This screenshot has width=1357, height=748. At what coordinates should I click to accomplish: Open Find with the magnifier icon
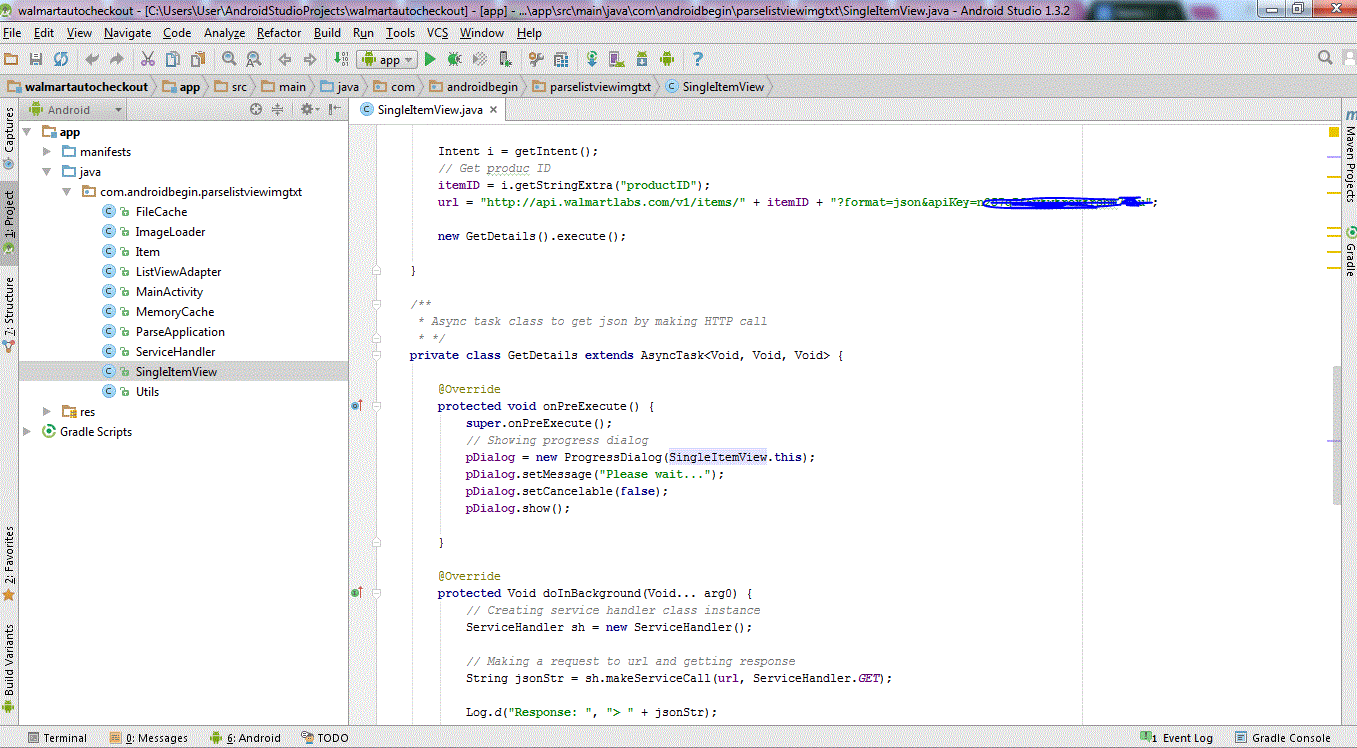click(229, 60)
